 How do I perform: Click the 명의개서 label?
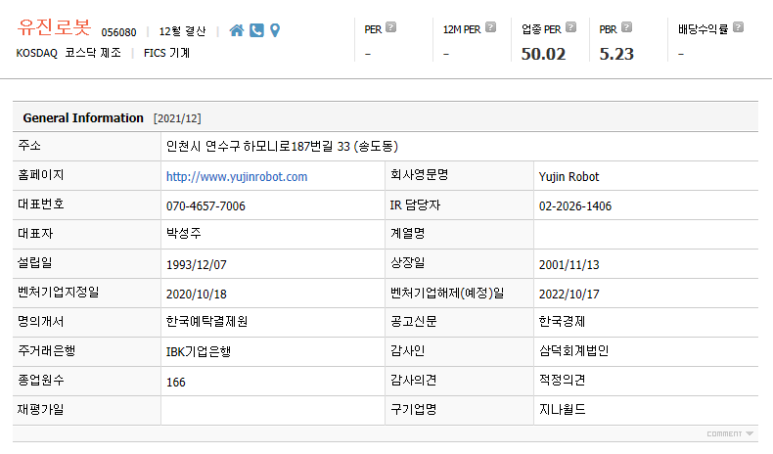41,321
